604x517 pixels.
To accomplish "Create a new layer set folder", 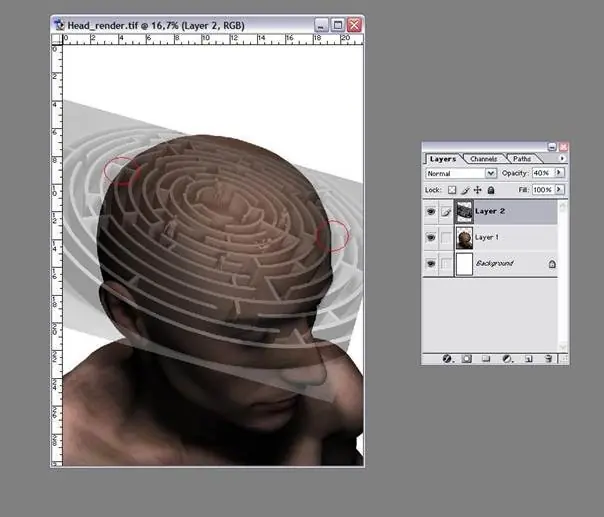I will (487, 357).
